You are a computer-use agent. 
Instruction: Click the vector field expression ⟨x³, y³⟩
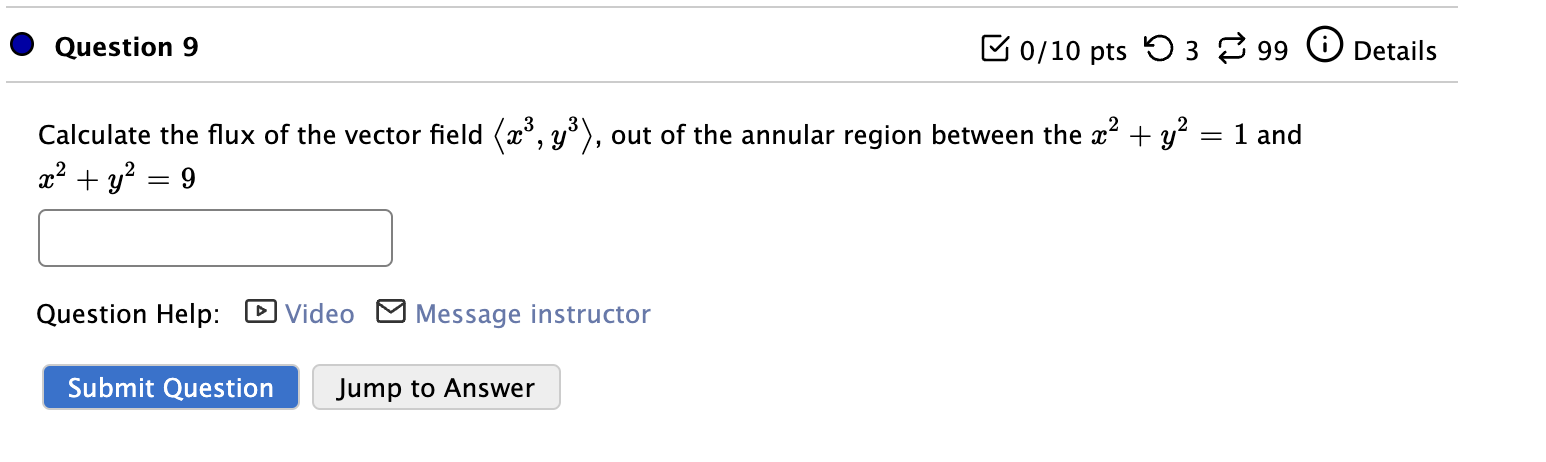click(545, 134)
